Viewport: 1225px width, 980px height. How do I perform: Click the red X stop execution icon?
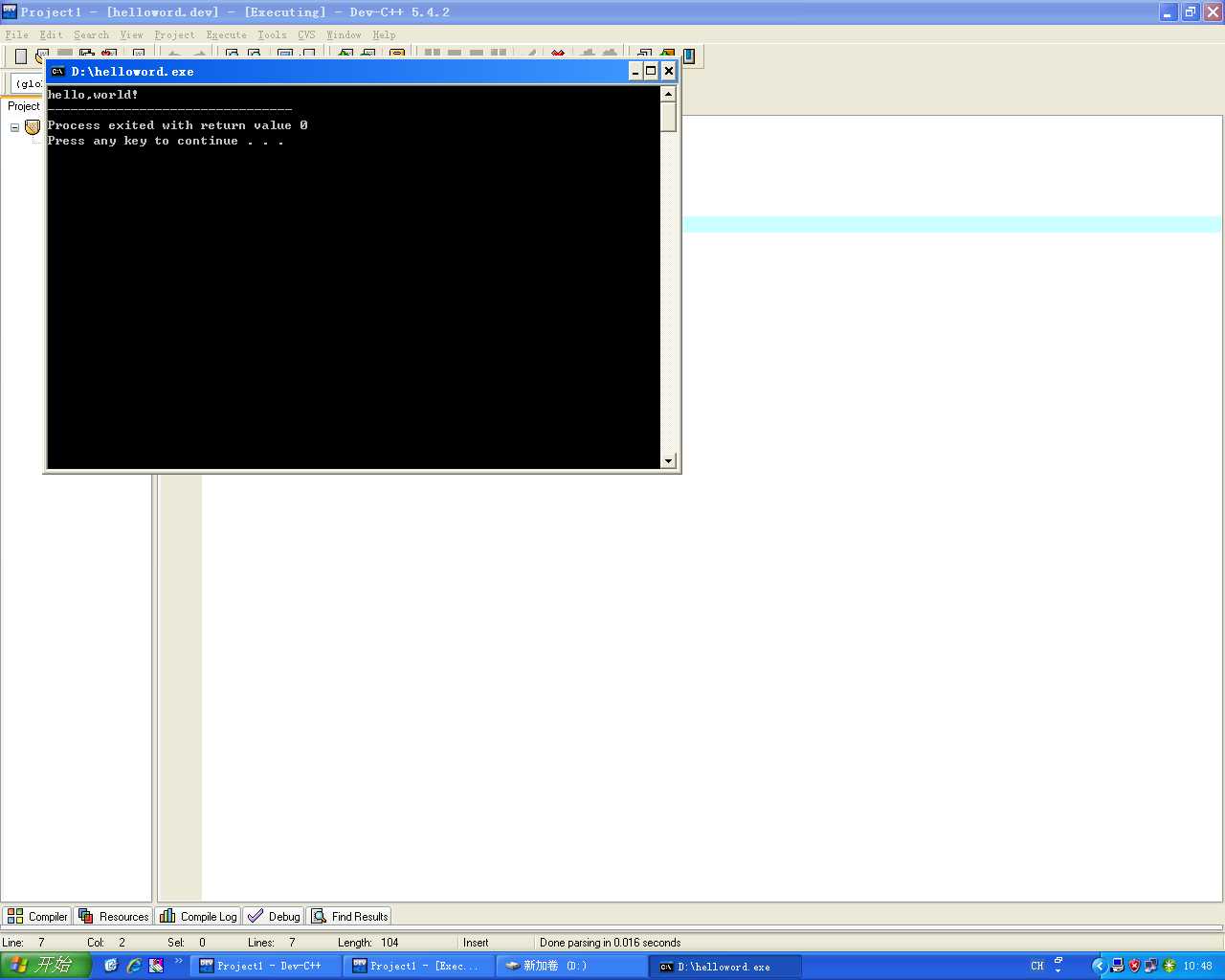point(558,55)
